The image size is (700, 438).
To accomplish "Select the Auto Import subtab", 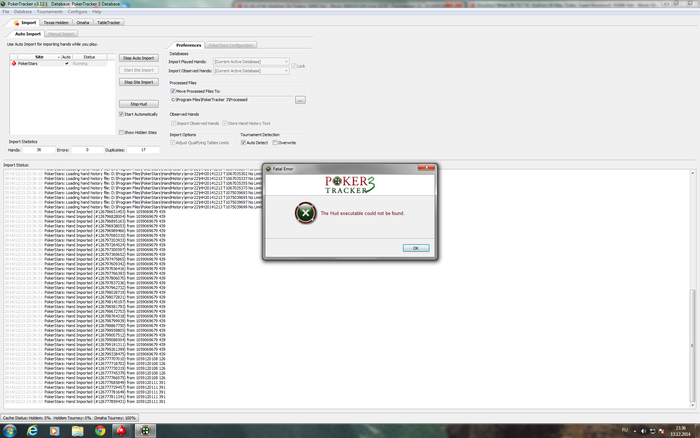I will coord(27,34).
